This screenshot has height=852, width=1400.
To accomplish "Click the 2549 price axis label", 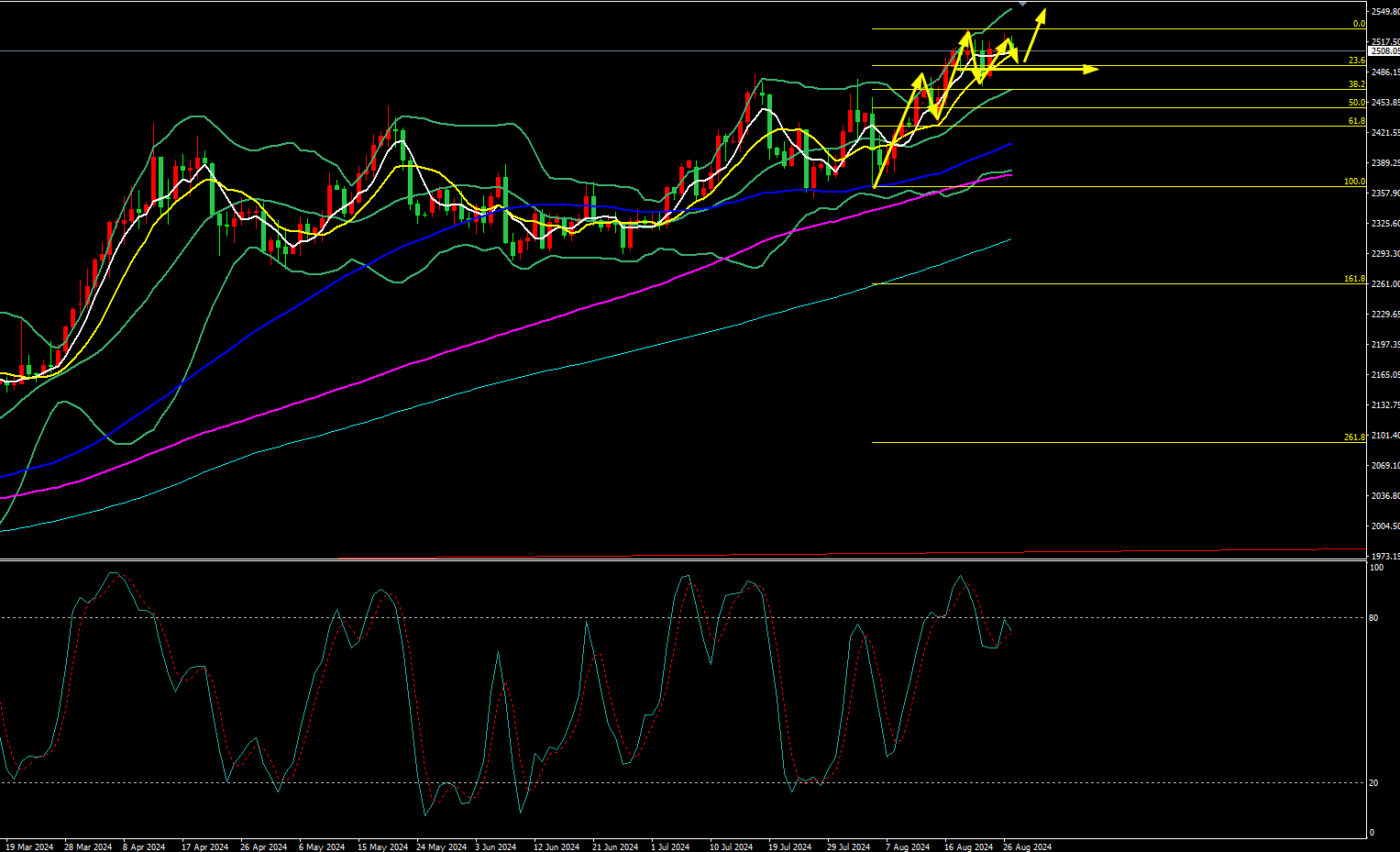I will click(x=1385, y=12).
